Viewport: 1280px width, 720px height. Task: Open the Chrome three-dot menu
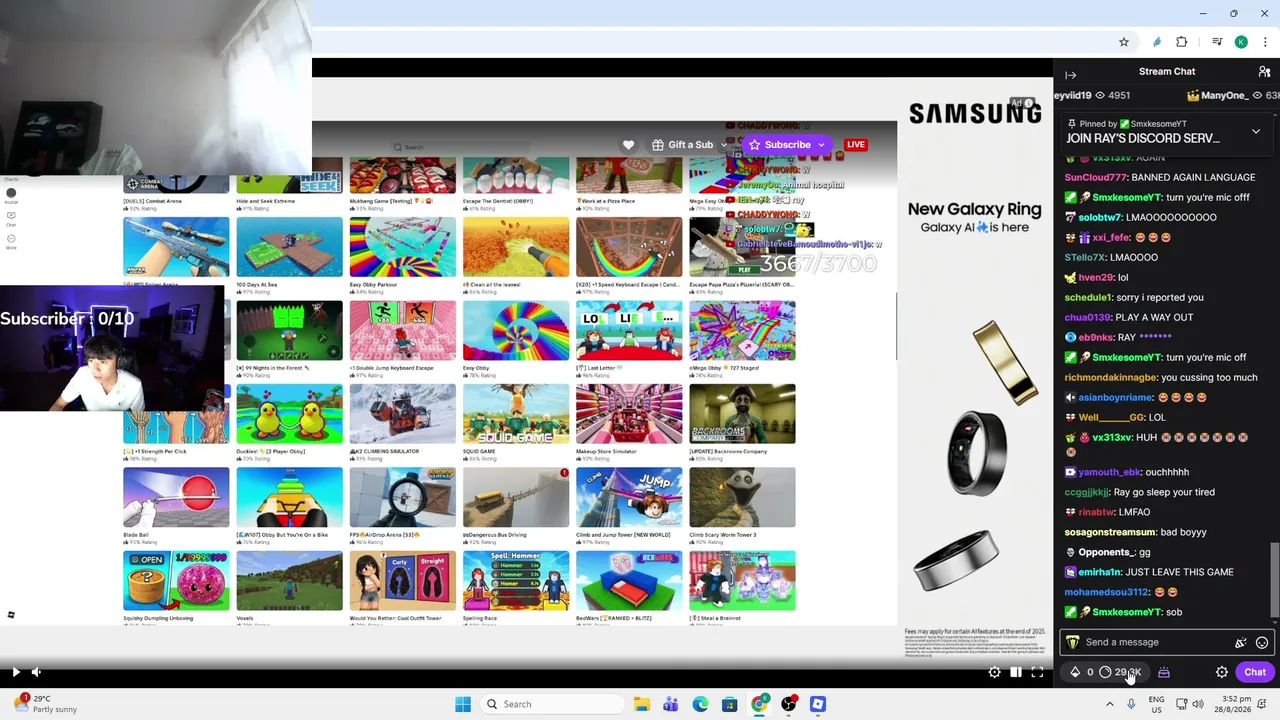(x=1266, y=42)
